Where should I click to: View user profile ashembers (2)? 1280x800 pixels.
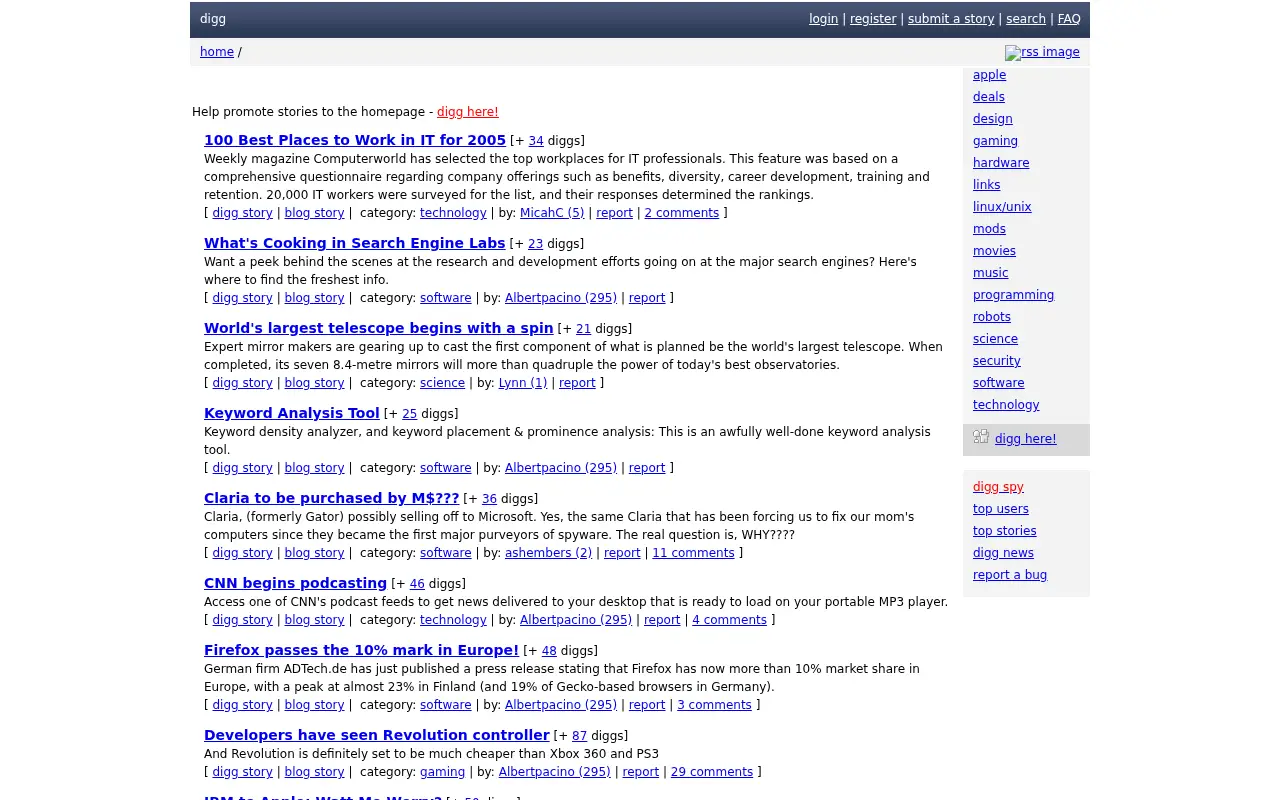549,553
